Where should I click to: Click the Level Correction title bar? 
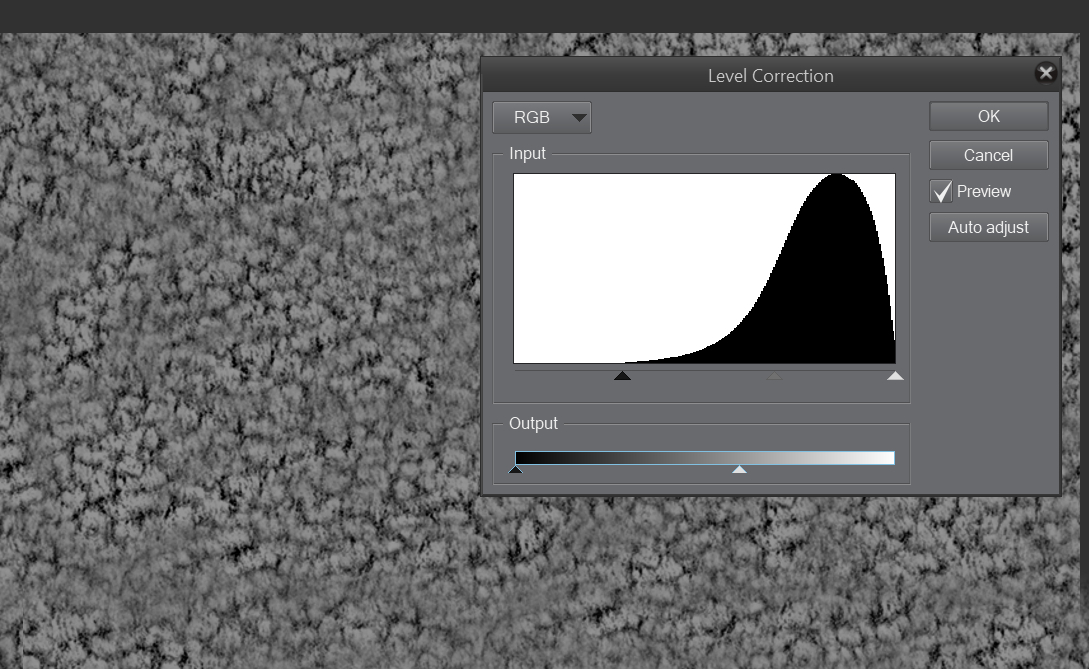[770, 75]
